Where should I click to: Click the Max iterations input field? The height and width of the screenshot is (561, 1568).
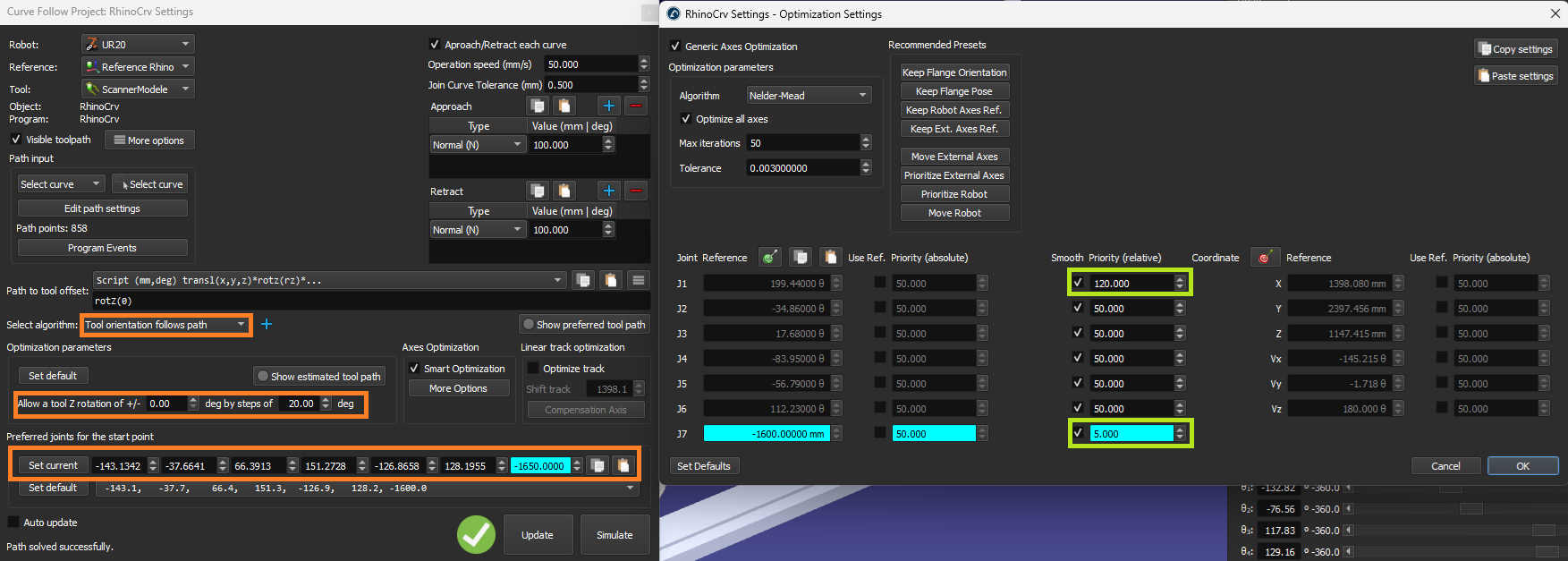(802, 143)
